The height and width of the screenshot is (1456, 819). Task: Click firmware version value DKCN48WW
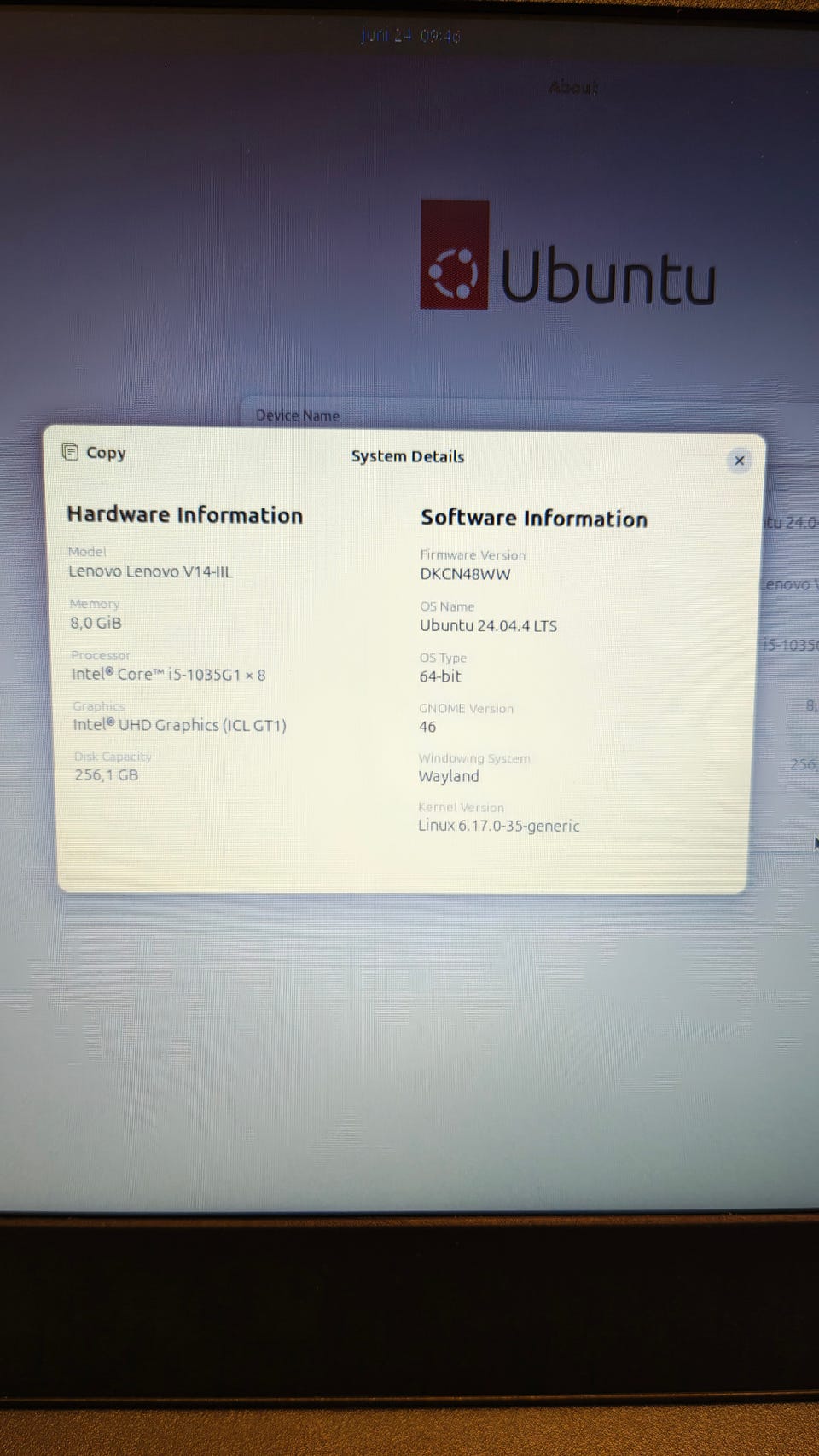point(465,574)
